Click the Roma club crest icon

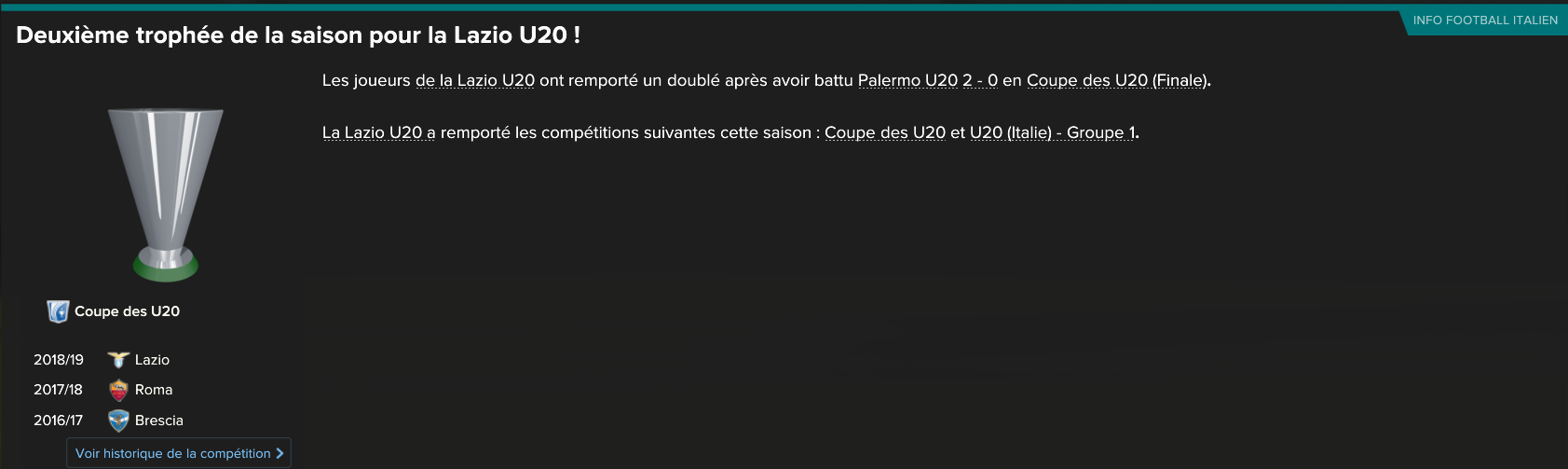tap(118, 390)
